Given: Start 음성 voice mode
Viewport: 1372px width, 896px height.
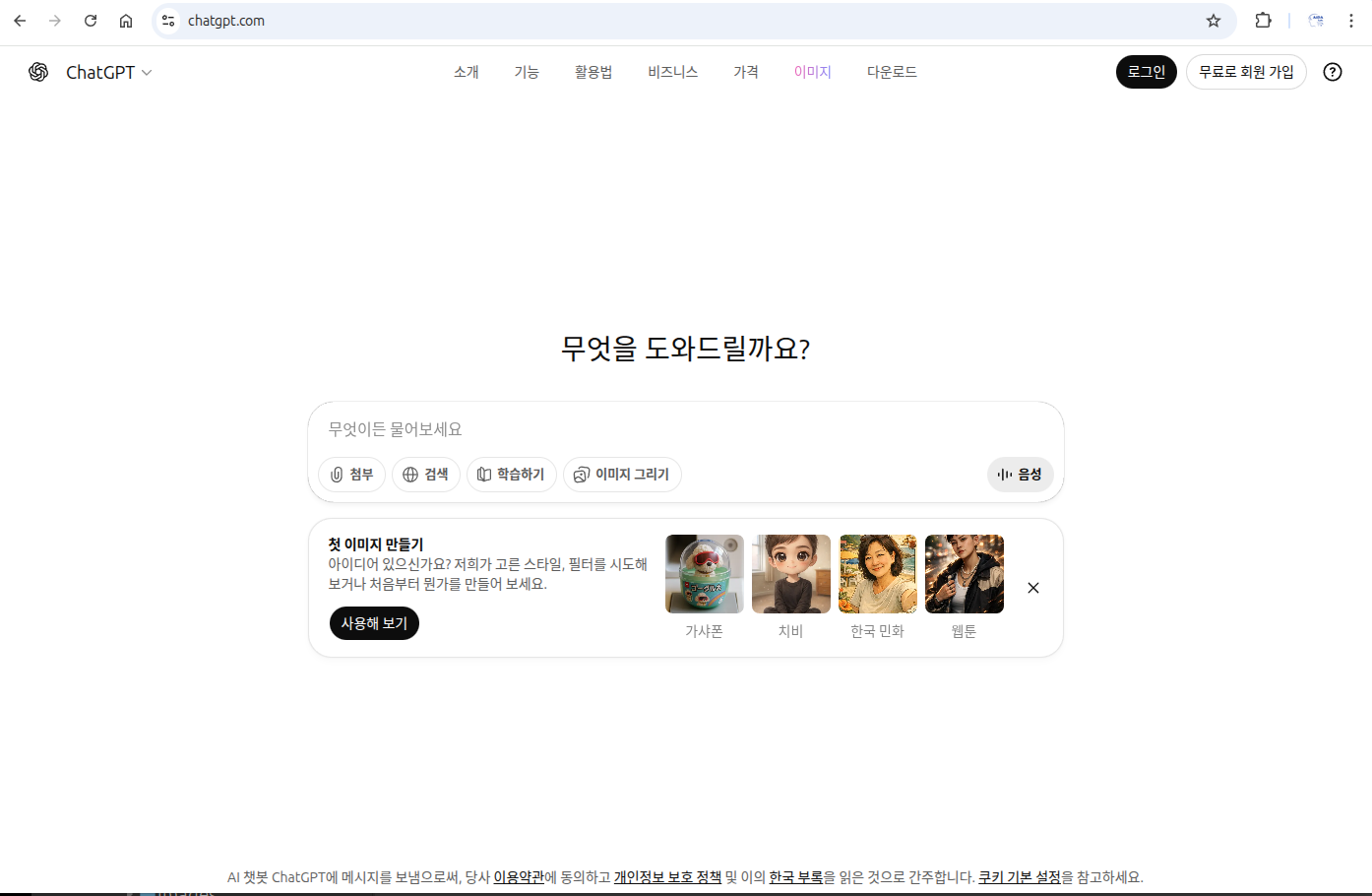Looking at the screenshot, I should click(1020, 475).
